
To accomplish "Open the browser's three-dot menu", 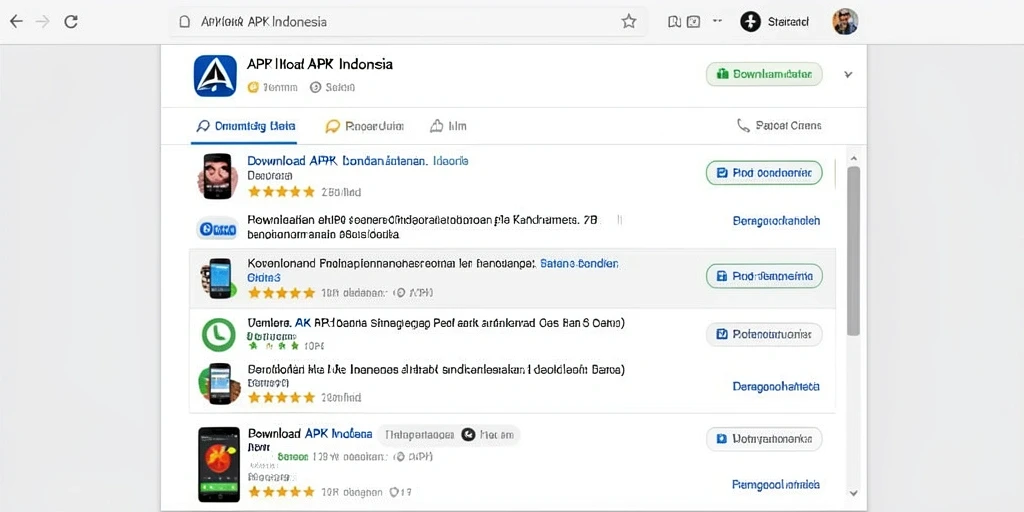I will click(717, 21).
